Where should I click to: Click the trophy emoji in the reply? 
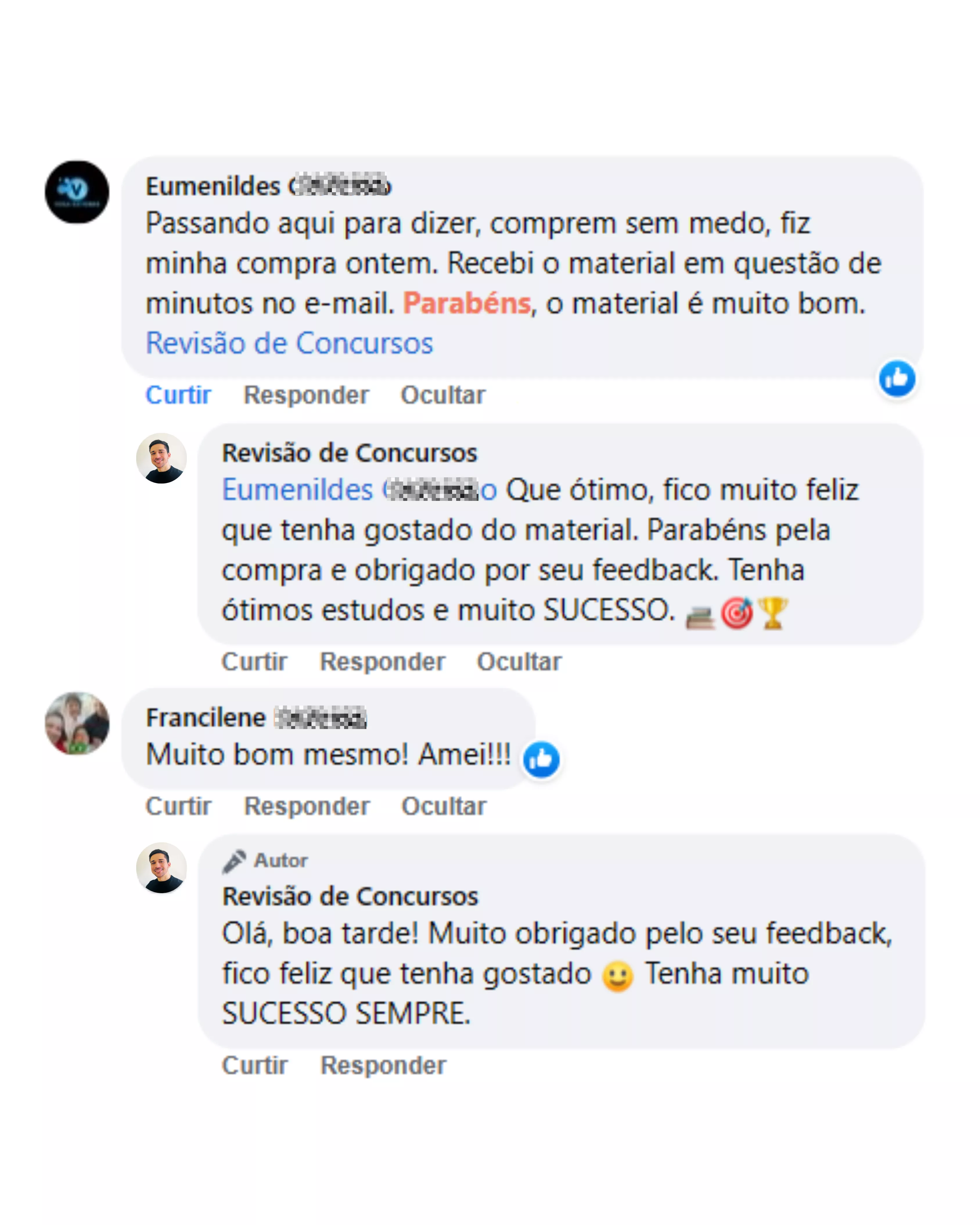tap(773, 613)
